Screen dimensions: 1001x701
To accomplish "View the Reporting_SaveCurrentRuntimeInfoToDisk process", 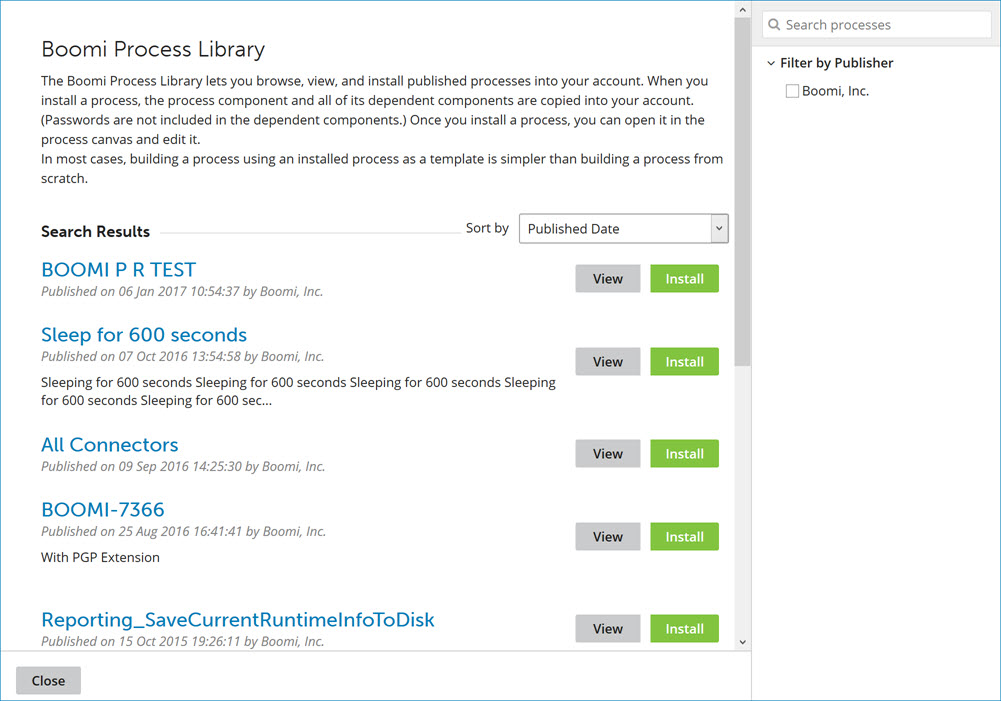I will click(x=607, y=628).
